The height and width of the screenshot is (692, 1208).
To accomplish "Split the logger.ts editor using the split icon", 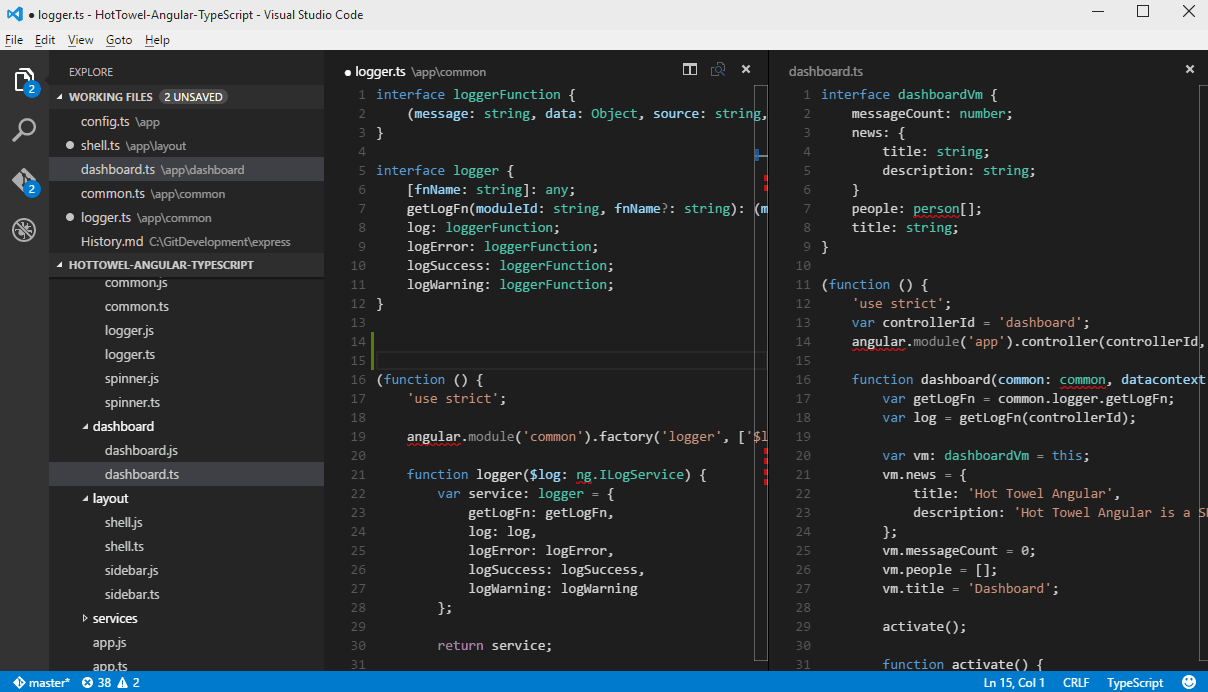I will point(690,69).
